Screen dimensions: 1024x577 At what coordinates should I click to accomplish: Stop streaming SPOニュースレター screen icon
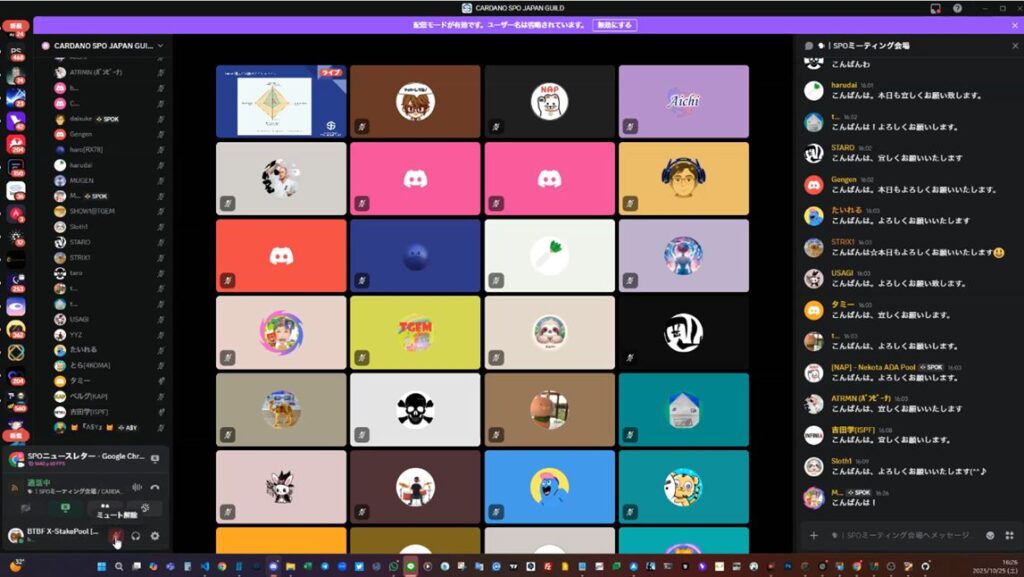click(155, 459)
